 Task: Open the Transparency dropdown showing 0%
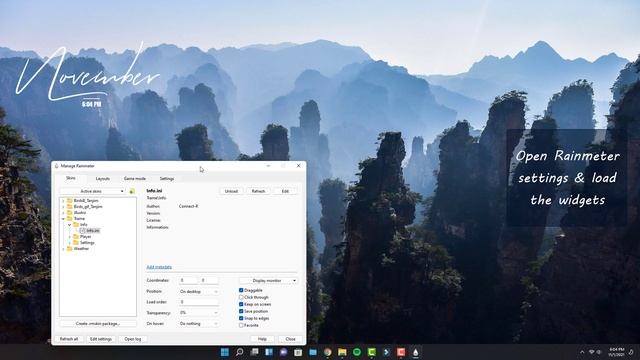(199, 313)
